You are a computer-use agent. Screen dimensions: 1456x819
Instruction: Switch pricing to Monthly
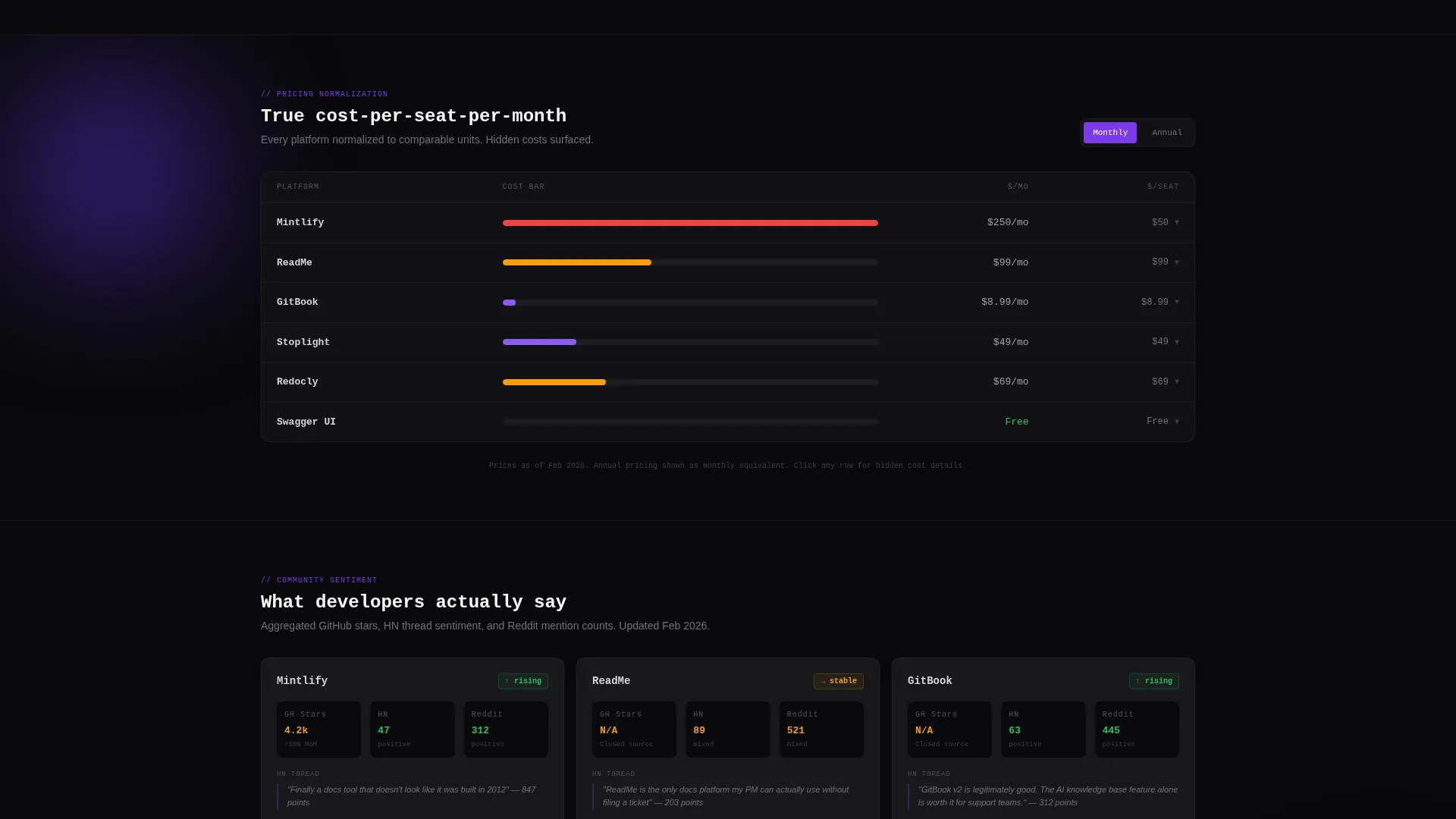point(1109,133)
